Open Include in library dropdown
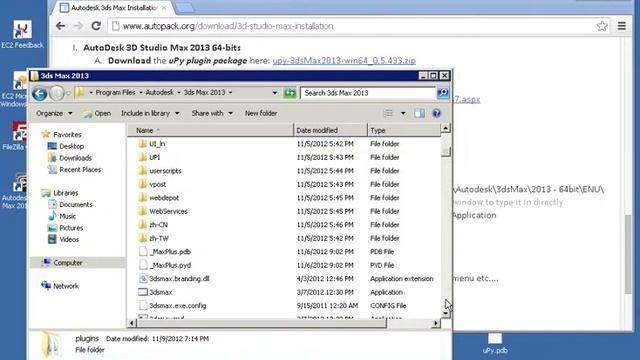This screenshot has width=640, height=360. pos(150,113)
